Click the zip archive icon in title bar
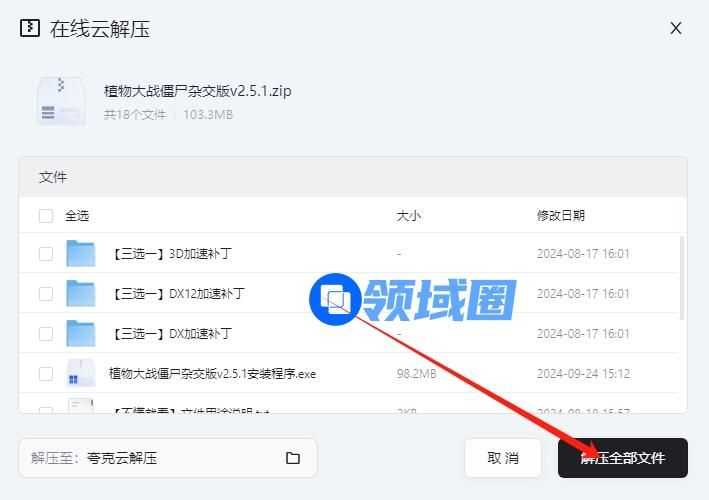This screenshot has width=709, height=500. tap(31, 27)
